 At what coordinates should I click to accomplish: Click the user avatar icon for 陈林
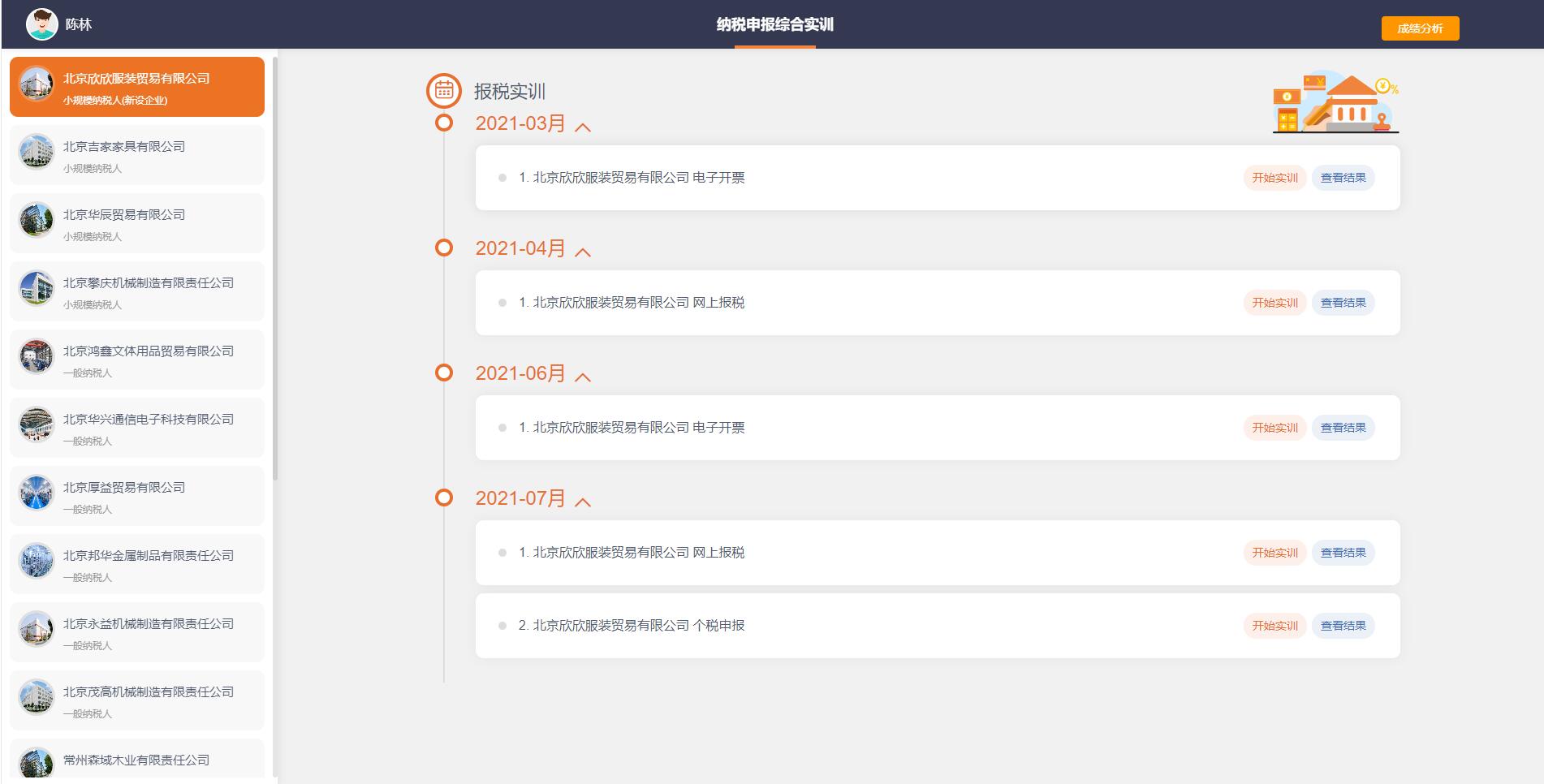[41, 24]
